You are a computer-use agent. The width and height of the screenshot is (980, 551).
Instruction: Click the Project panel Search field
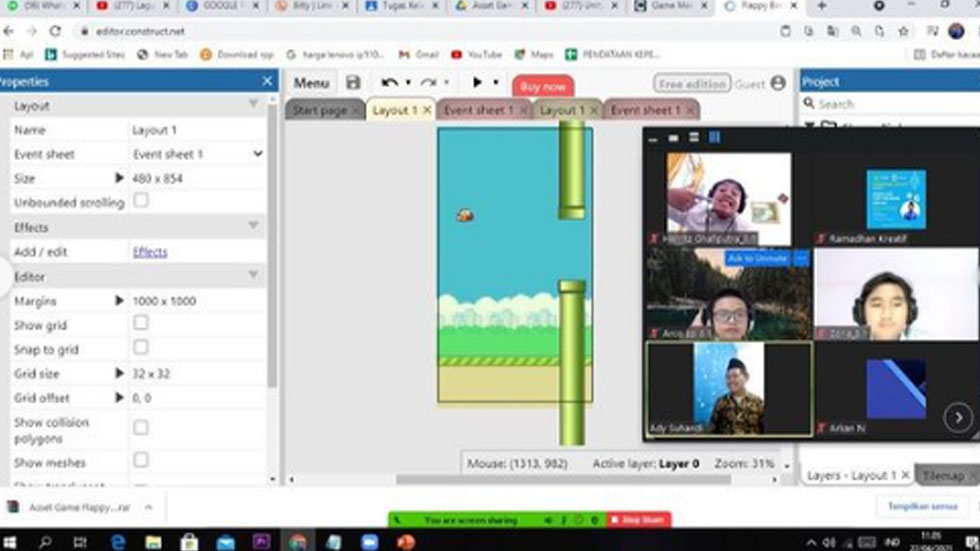pyautogui.click(x=890, y=104)
